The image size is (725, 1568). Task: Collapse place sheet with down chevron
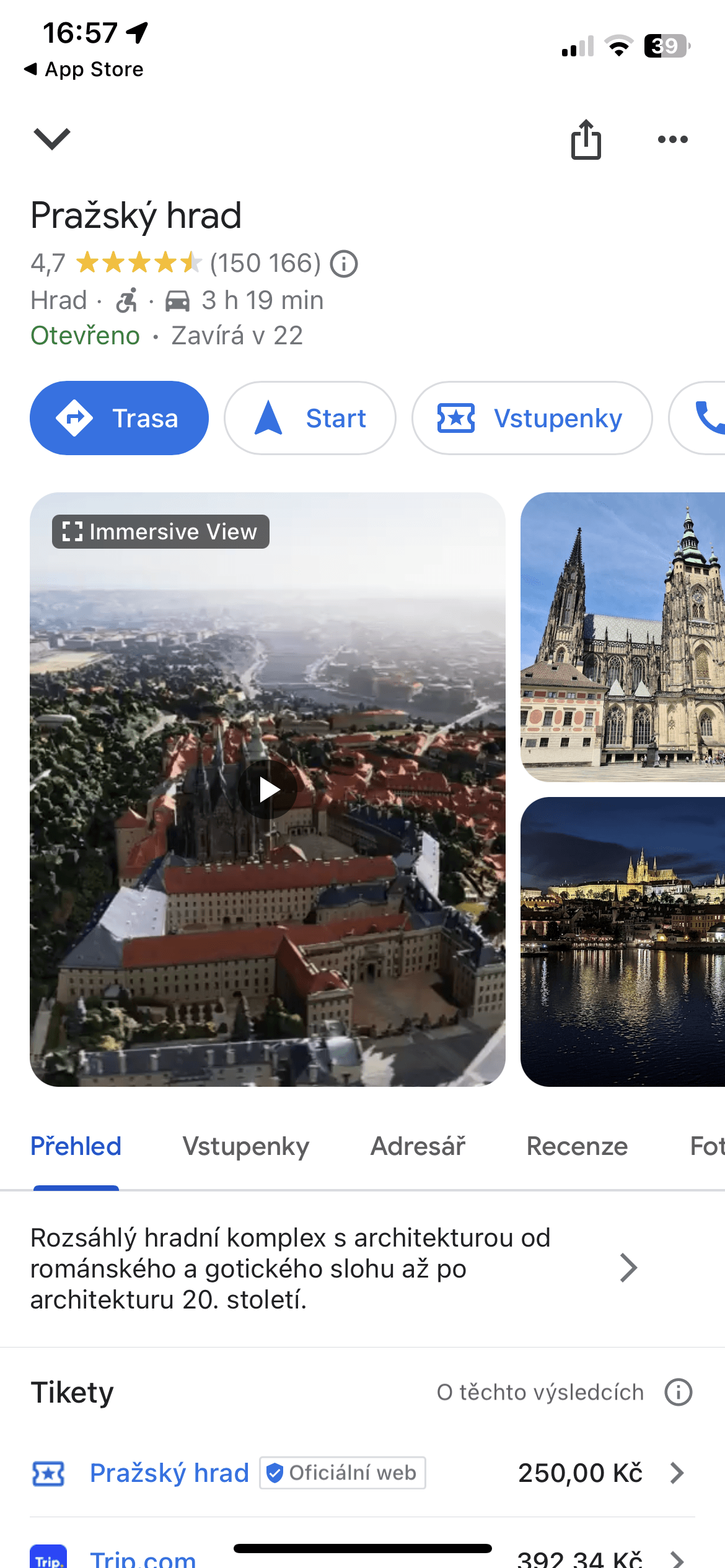52,139
